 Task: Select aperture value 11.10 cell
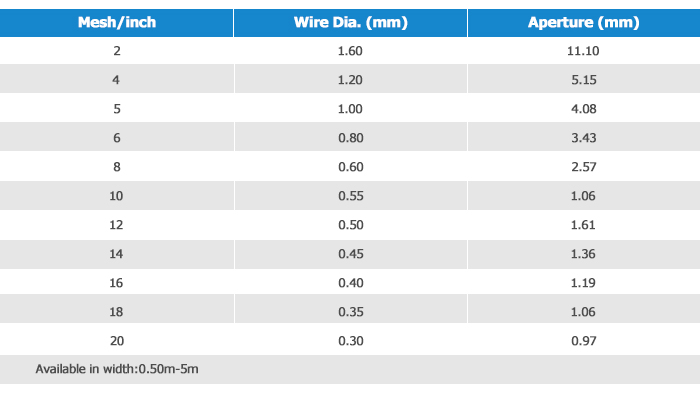click(584, 50)
